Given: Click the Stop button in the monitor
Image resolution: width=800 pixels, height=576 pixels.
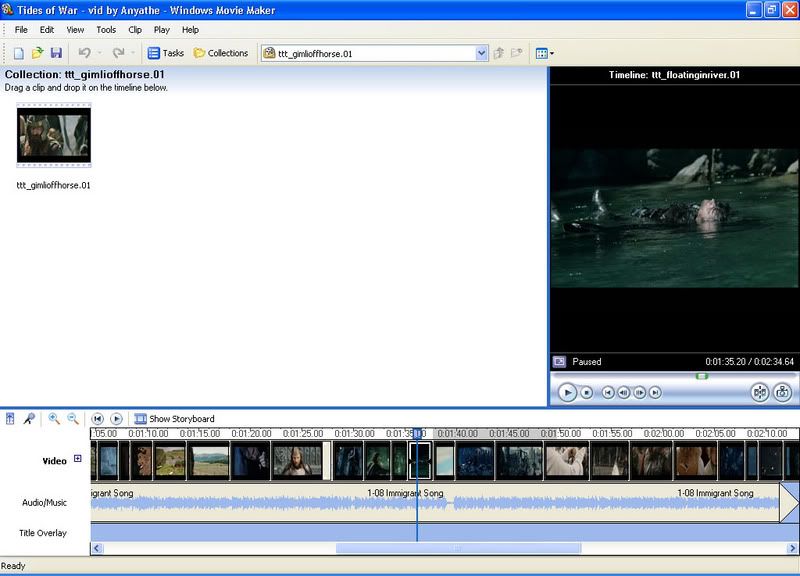Looking at the screenshot, I should pos(587,392).
